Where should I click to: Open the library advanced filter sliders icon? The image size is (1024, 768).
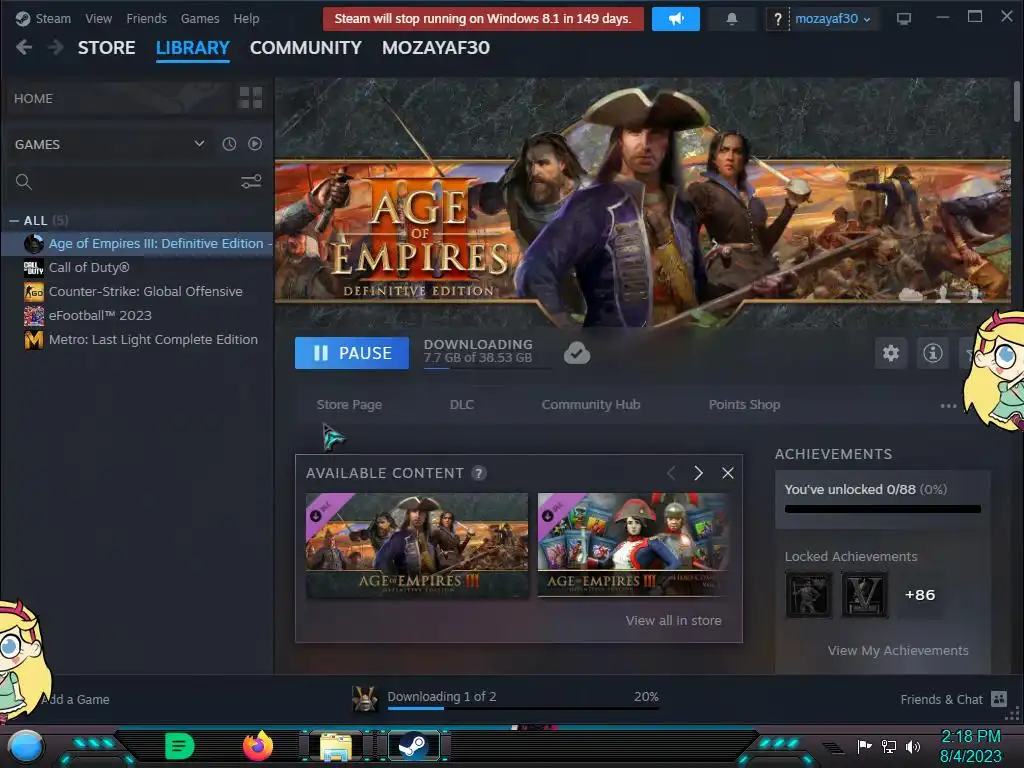[251, 181]
